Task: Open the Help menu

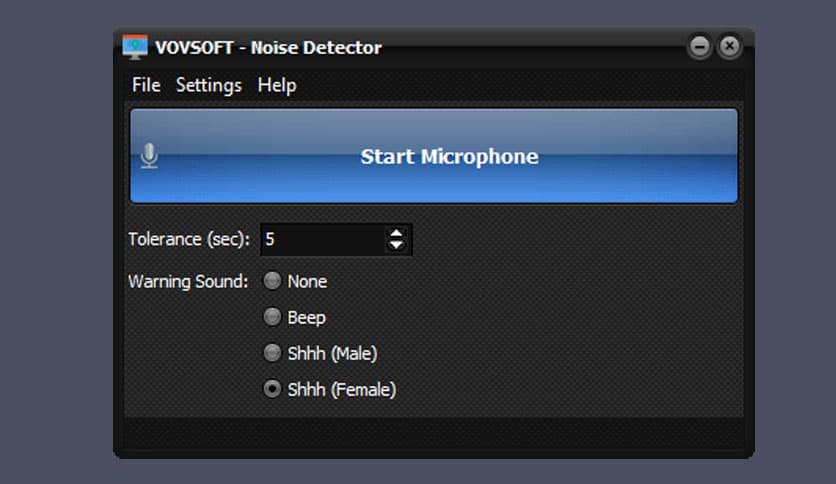Action: pyautogui.click(x=277, y=85)
